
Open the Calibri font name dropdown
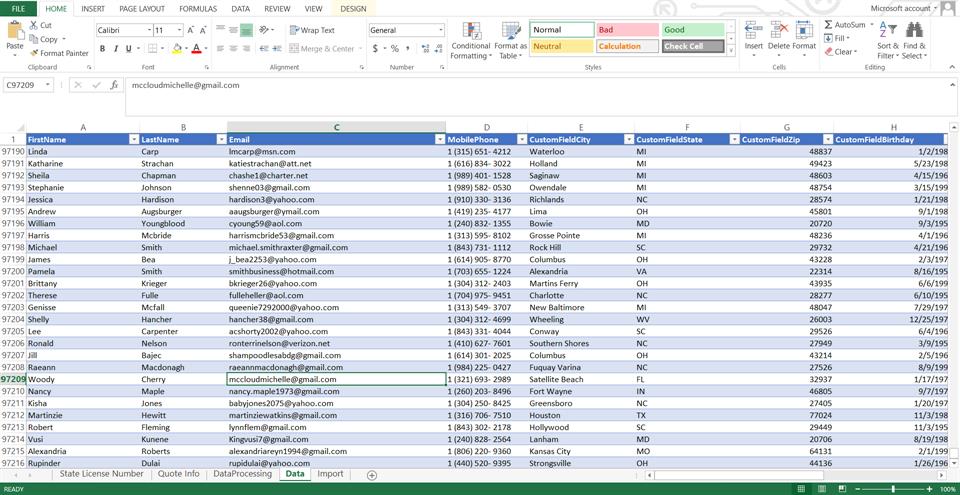149,30
